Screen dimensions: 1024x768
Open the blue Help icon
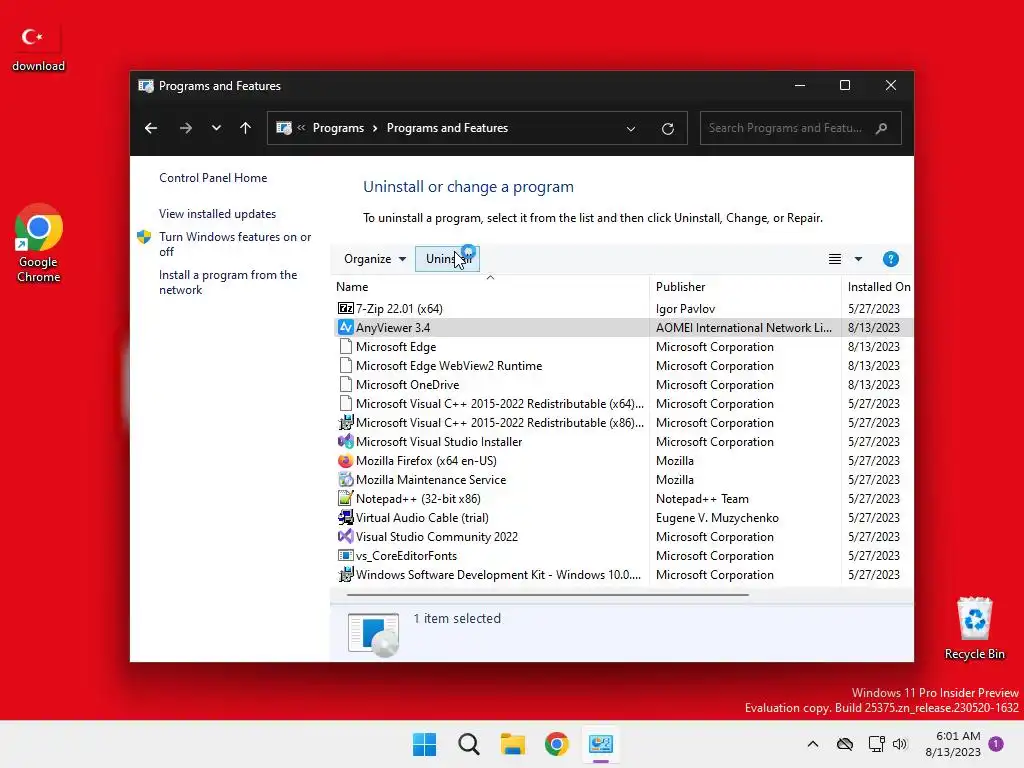(891, 259)
